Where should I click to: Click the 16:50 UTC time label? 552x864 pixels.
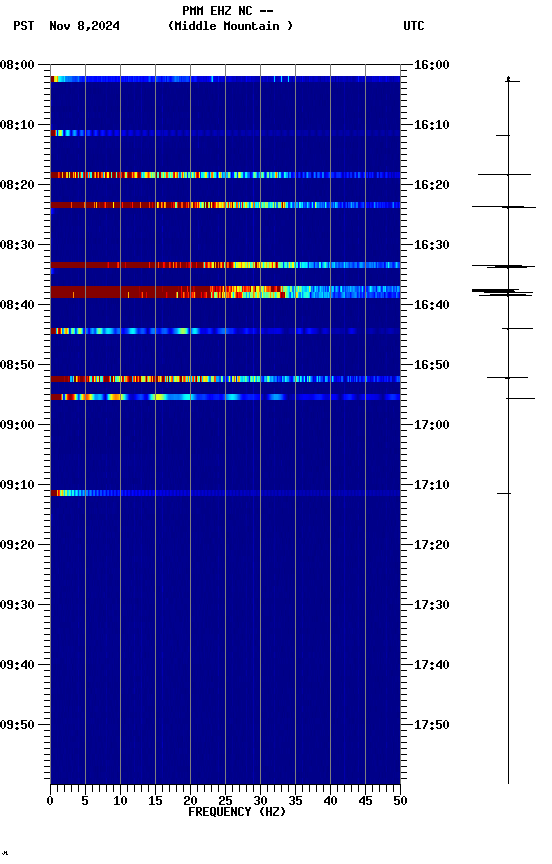point(431,365)
